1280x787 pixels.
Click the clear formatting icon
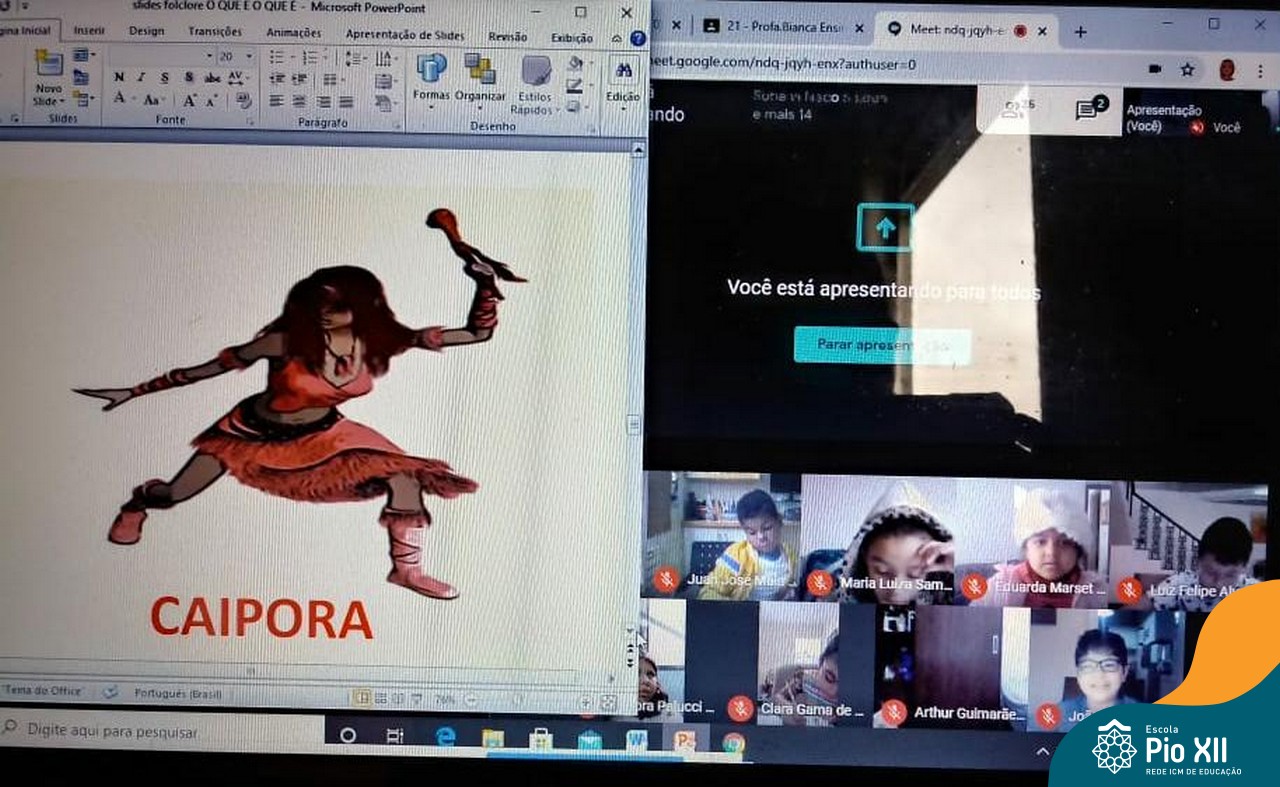[243, 100]
